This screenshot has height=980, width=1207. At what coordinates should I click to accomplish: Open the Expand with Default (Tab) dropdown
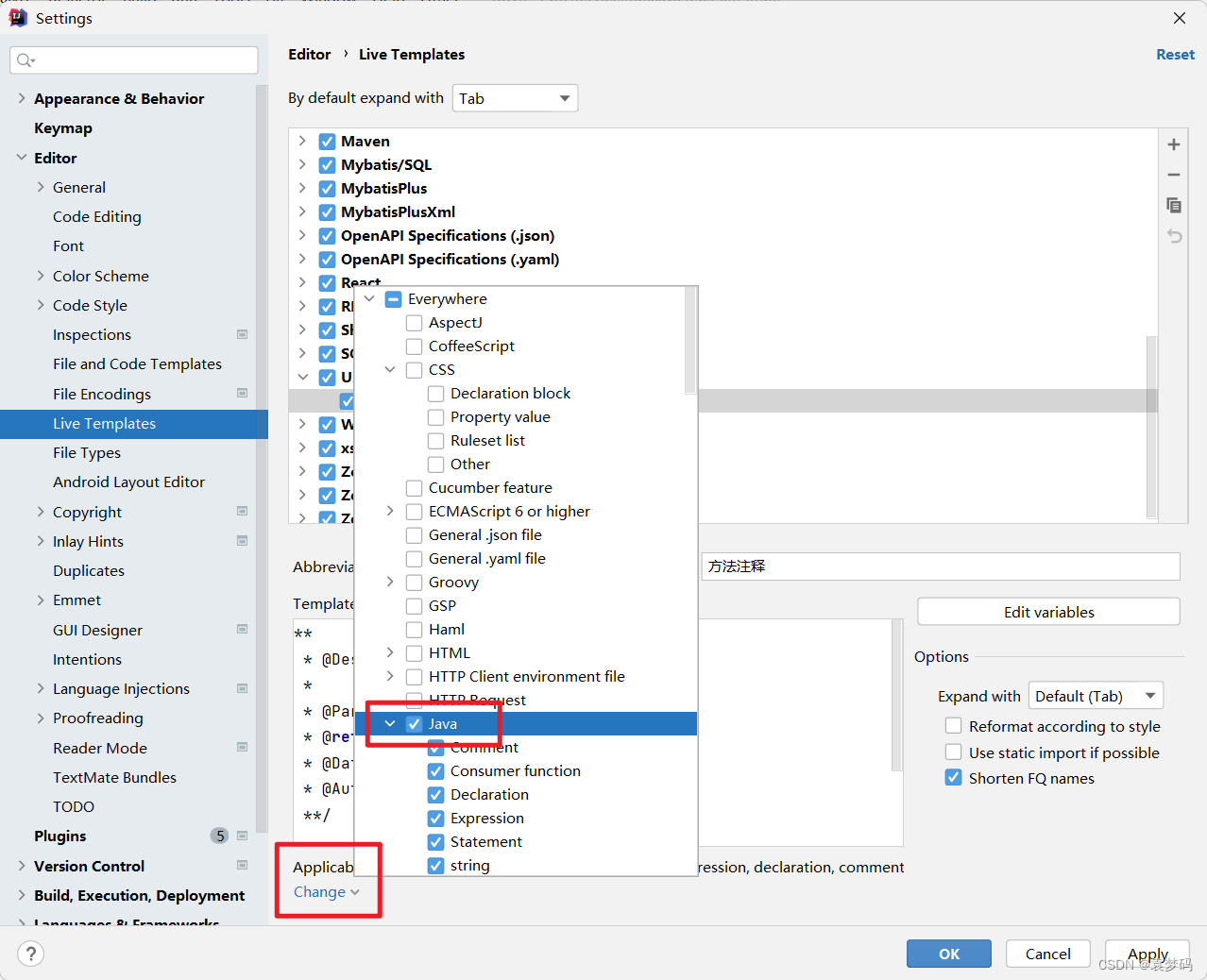(x=1096, y=696)
